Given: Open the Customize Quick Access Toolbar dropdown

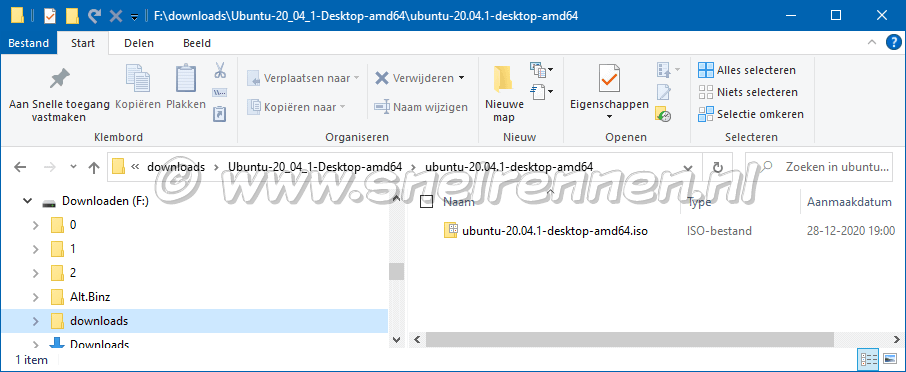Looking at the screenshot, I should [134, 17].
